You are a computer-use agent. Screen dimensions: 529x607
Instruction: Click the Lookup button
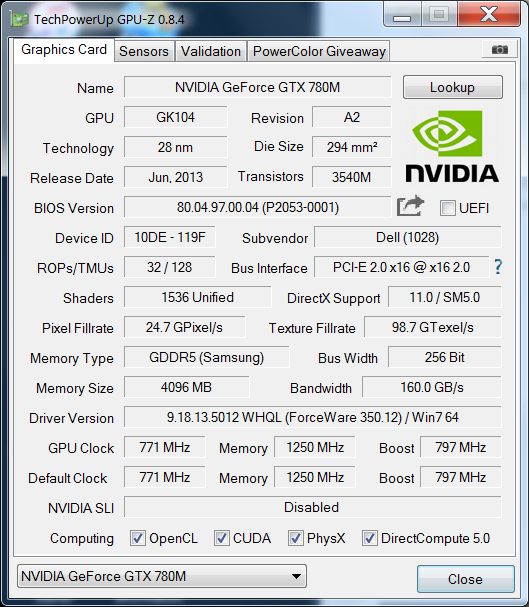453,87
